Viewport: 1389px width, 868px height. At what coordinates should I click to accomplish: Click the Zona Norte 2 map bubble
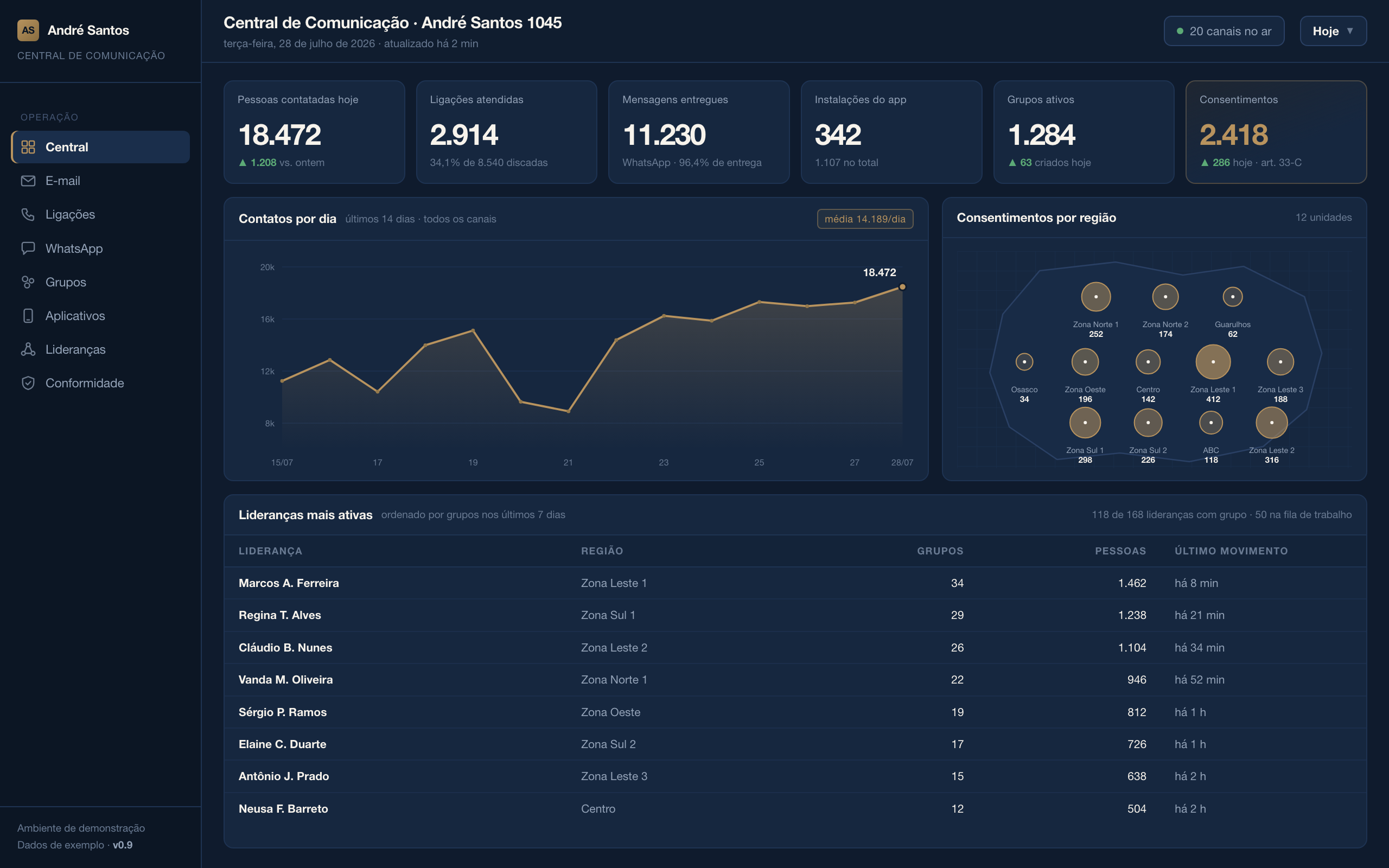point(1165,297)
